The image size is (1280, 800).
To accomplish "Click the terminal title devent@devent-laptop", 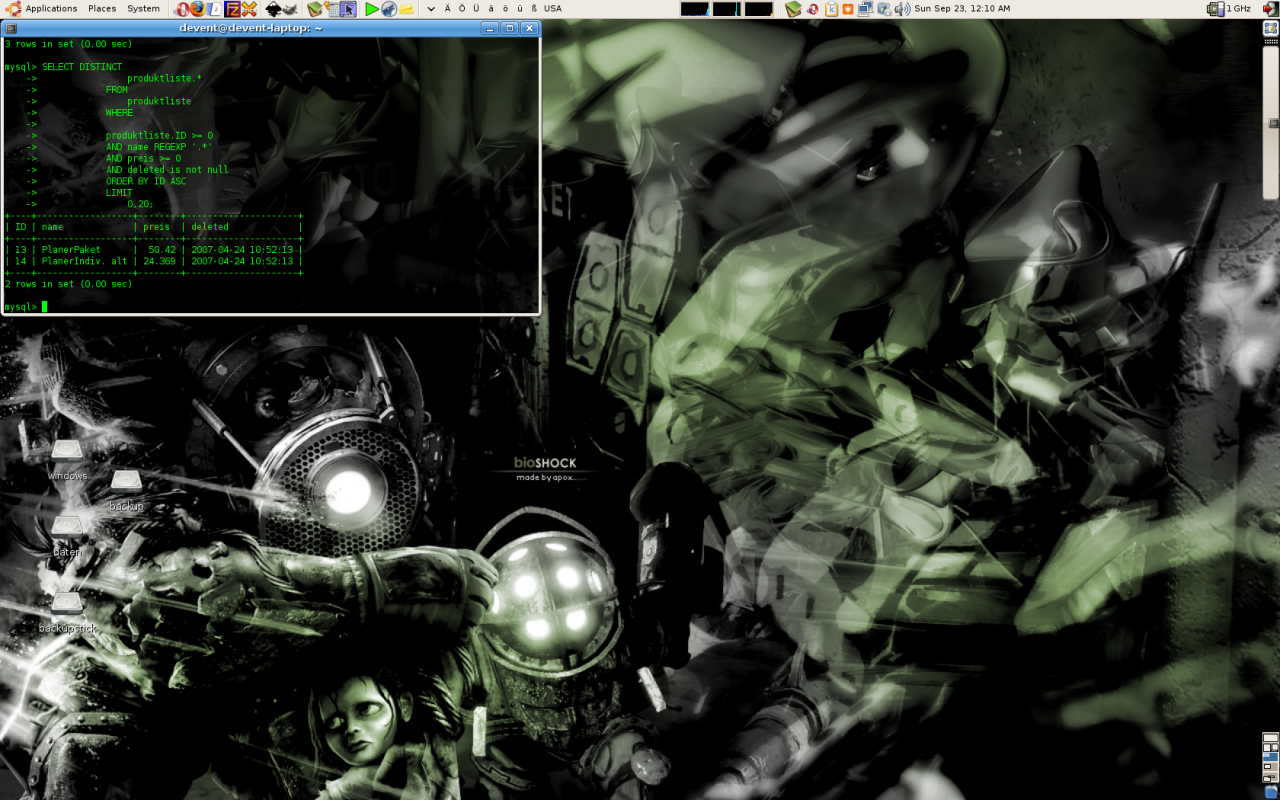I will [250, 28].
